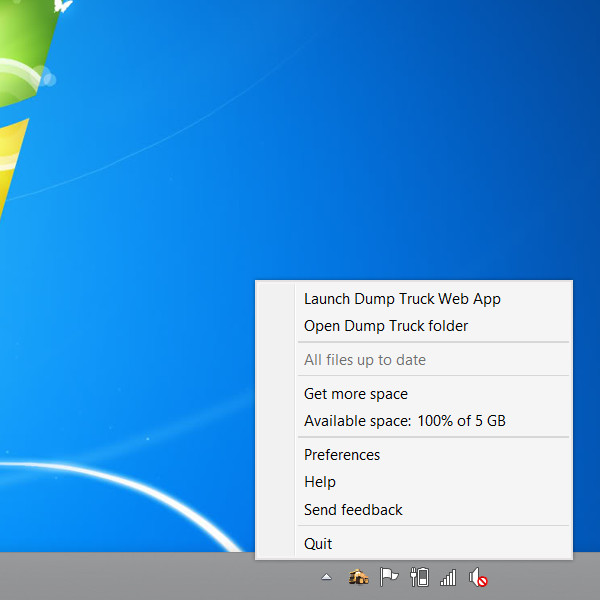This screenshot has width=600, height=600.
Task: Click Dump Truck tray icon
Action: point(359,577)
